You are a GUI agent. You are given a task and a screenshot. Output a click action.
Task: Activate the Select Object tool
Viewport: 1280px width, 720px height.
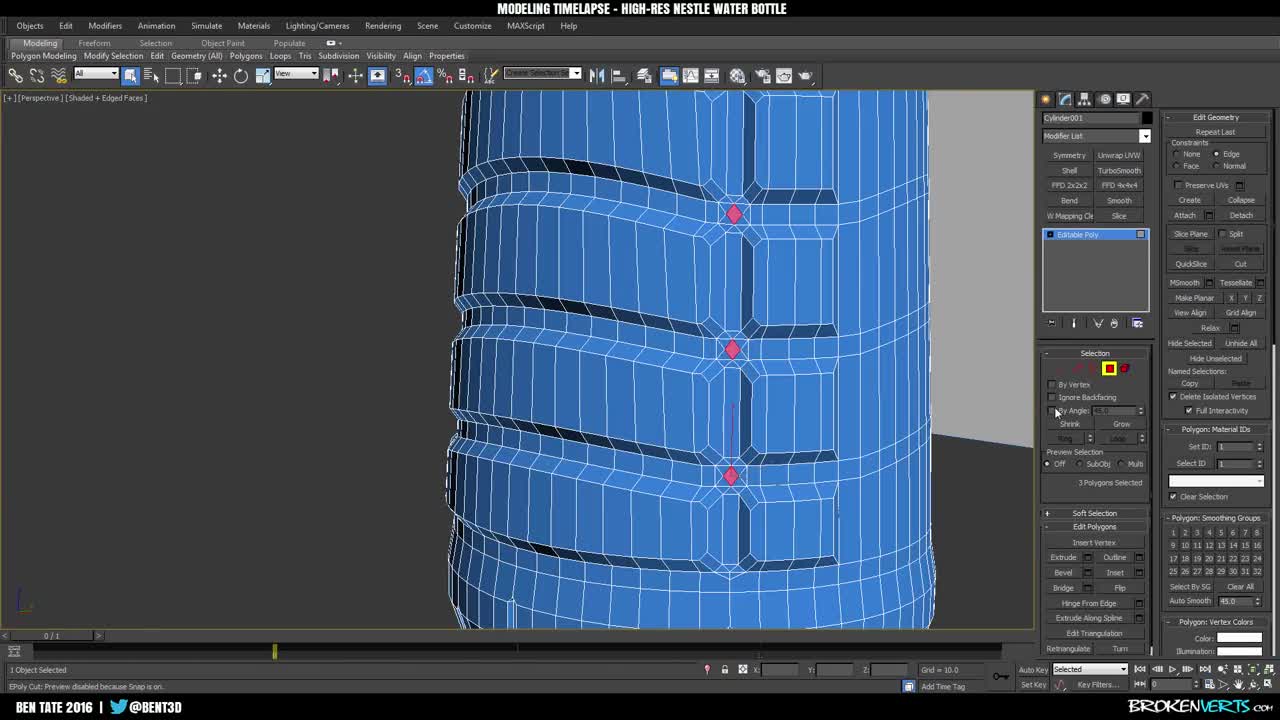[130, 76]
